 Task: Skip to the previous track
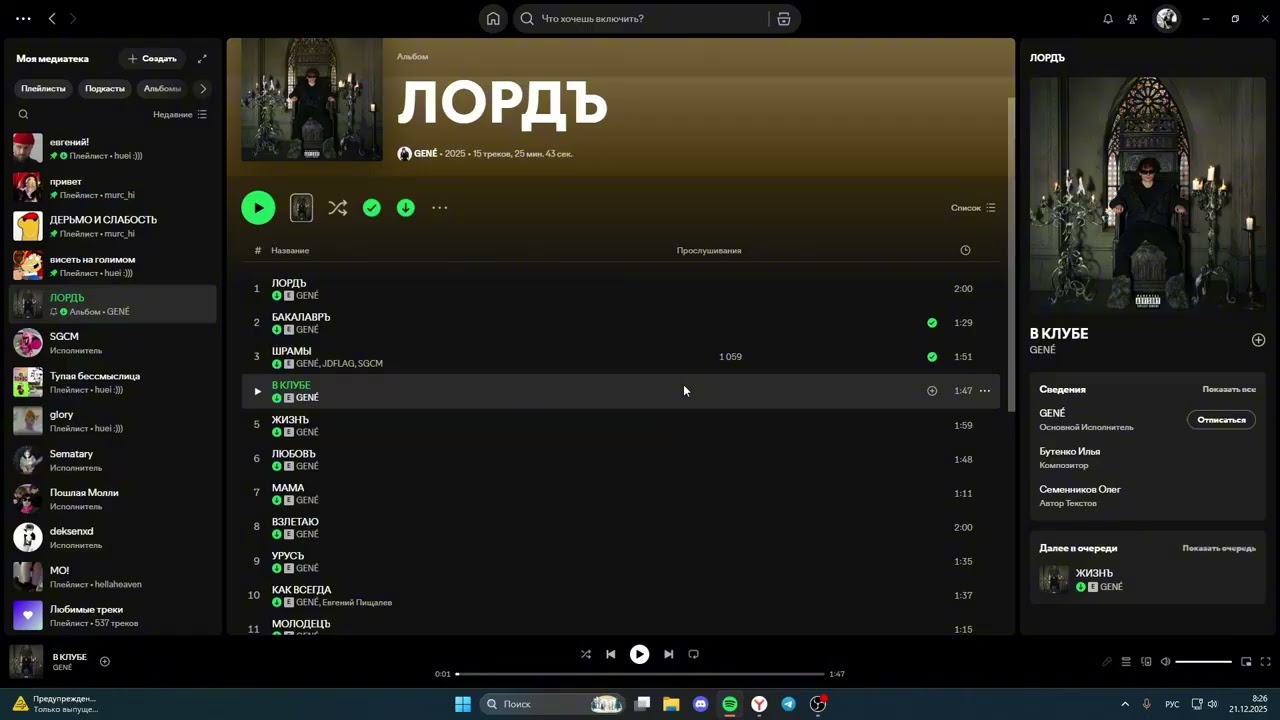tap(610, 654)
